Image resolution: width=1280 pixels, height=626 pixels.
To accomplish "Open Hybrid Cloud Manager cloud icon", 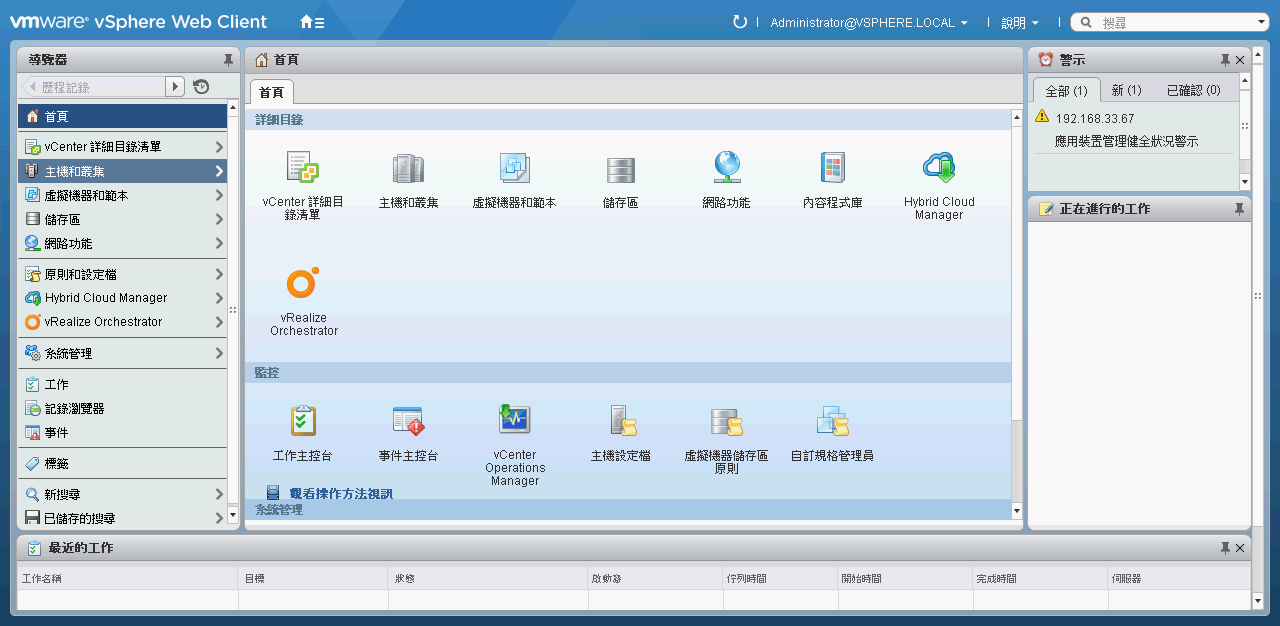I will point(939,168).
